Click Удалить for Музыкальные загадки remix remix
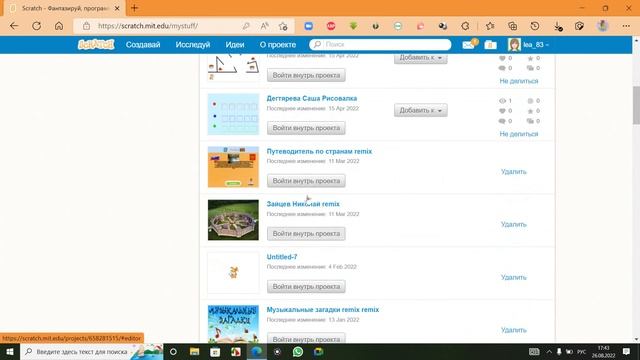 [513, 330]
